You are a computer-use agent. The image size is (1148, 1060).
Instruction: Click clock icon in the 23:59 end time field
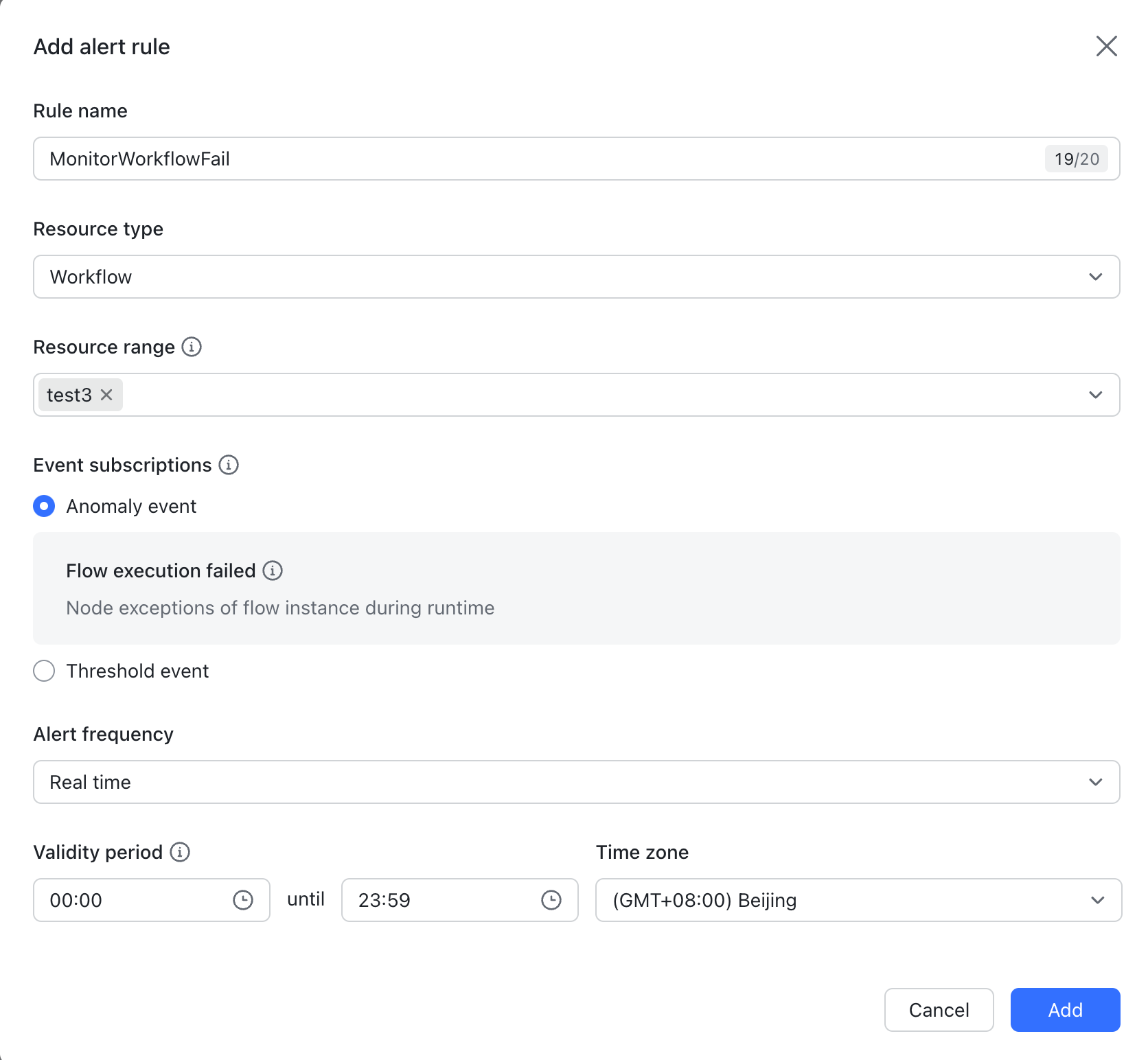551,900
